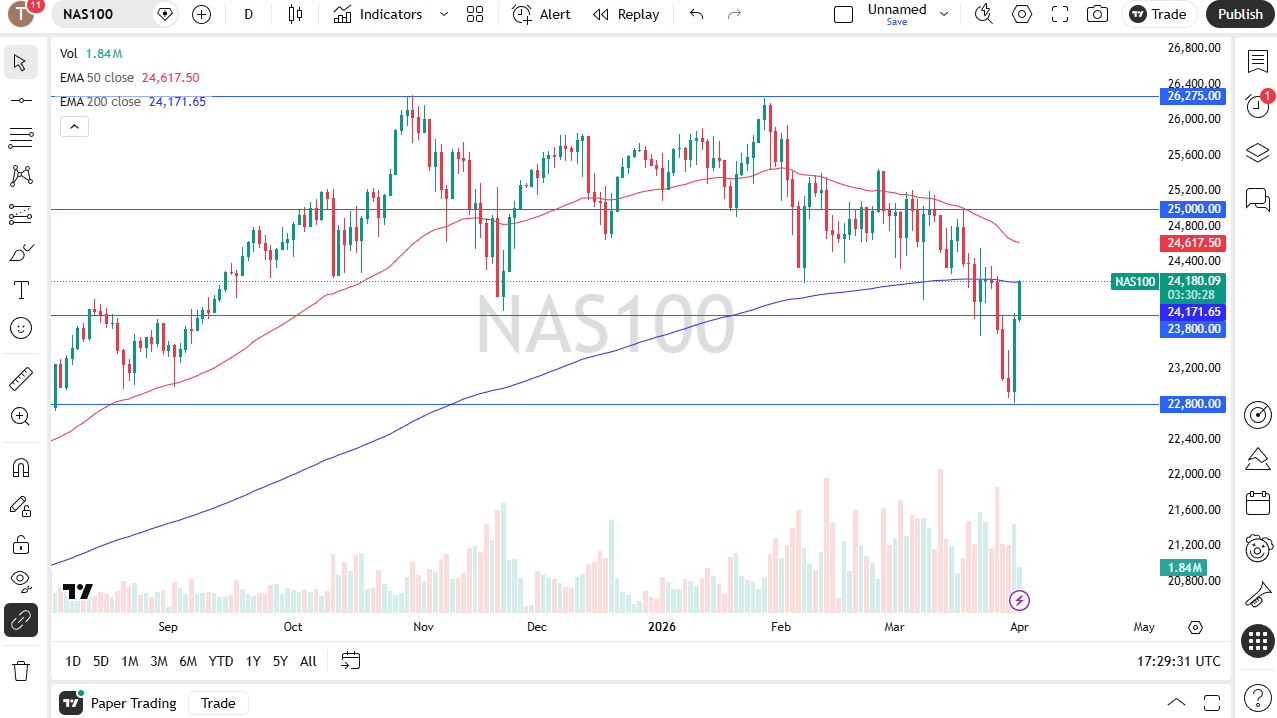Open the Watchlist panel on the right sidebar

point(1257,61)
